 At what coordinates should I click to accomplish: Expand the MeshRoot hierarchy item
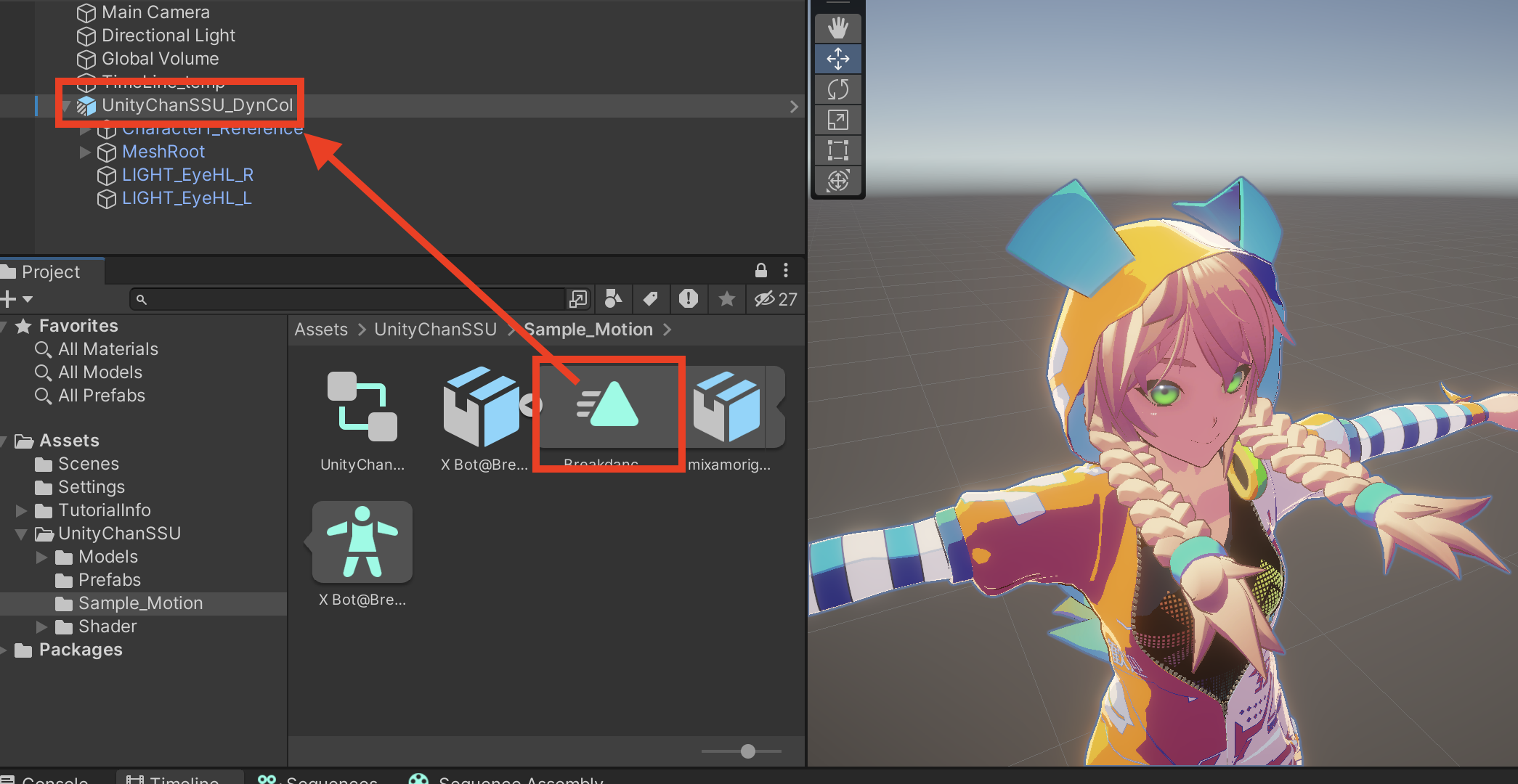click(85, 152)
